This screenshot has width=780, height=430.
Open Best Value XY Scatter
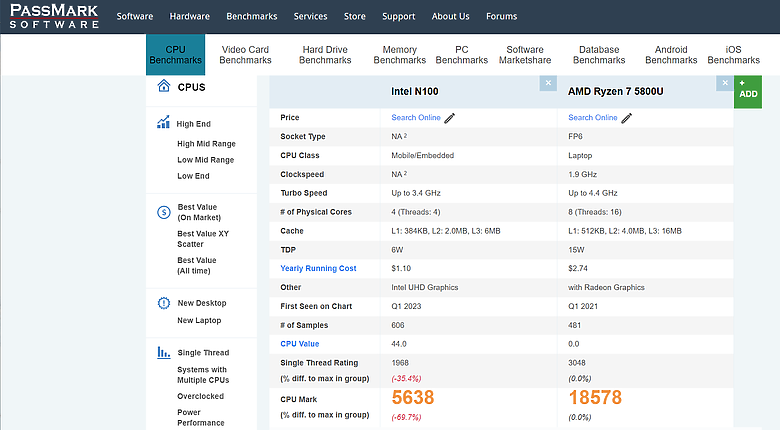point(203,239)
